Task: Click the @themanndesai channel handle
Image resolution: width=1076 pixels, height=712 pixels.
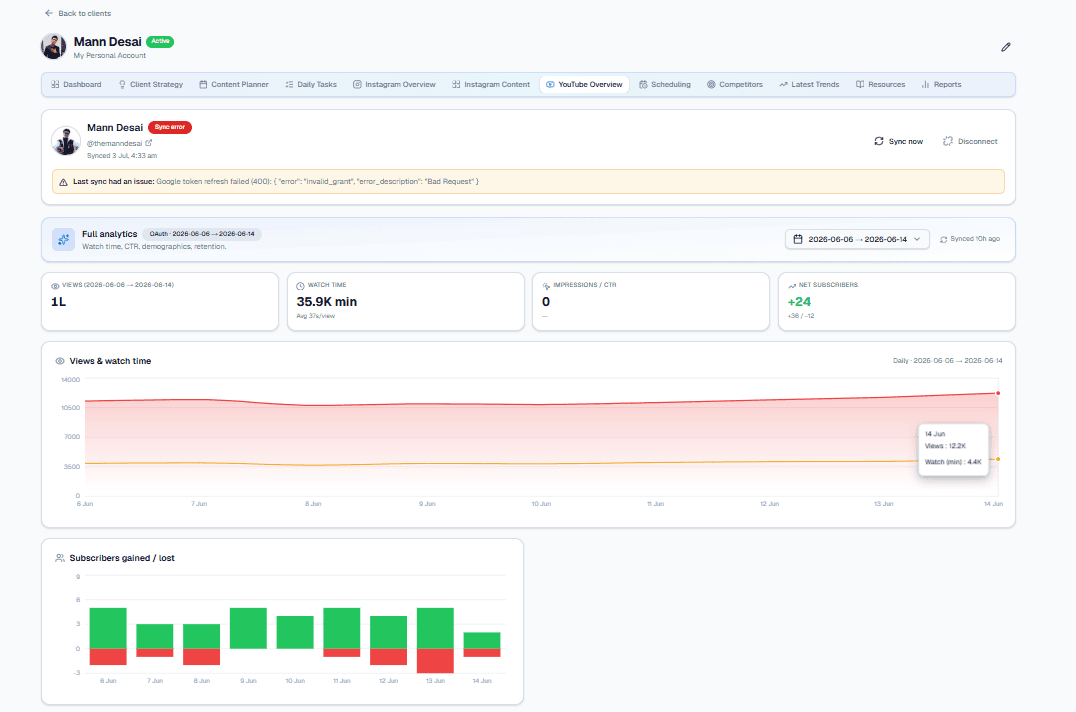Action: [x=114, y=143]
